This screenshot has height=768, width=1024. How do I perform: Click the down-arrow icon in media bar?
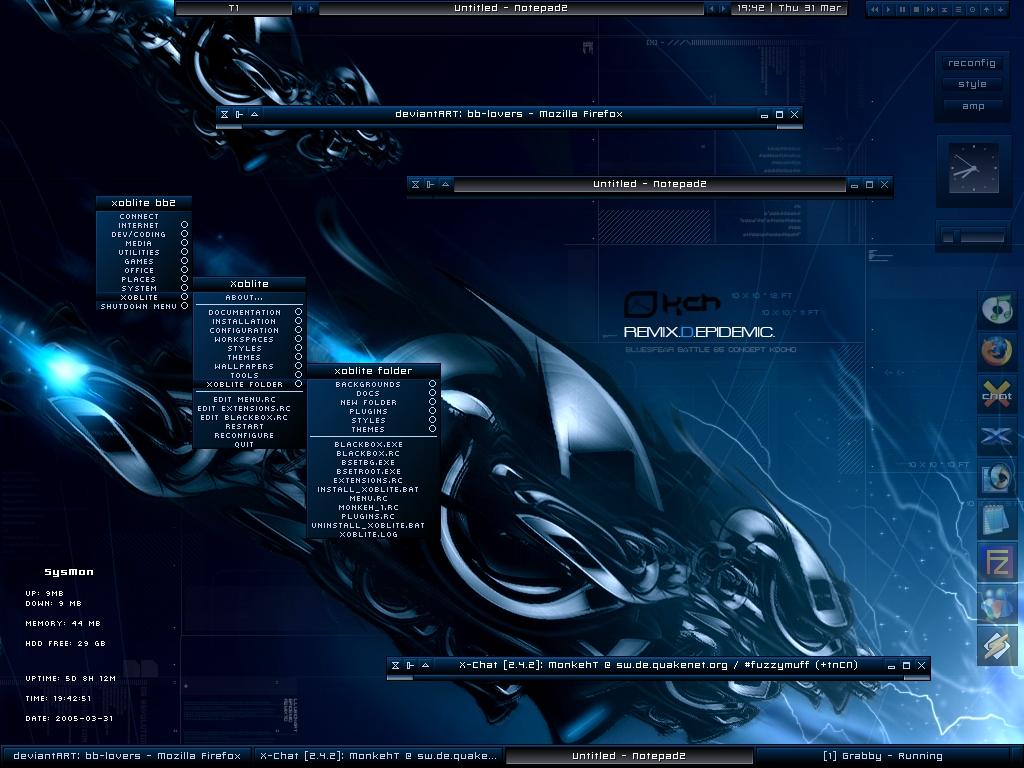click(x=1000, y=9)
